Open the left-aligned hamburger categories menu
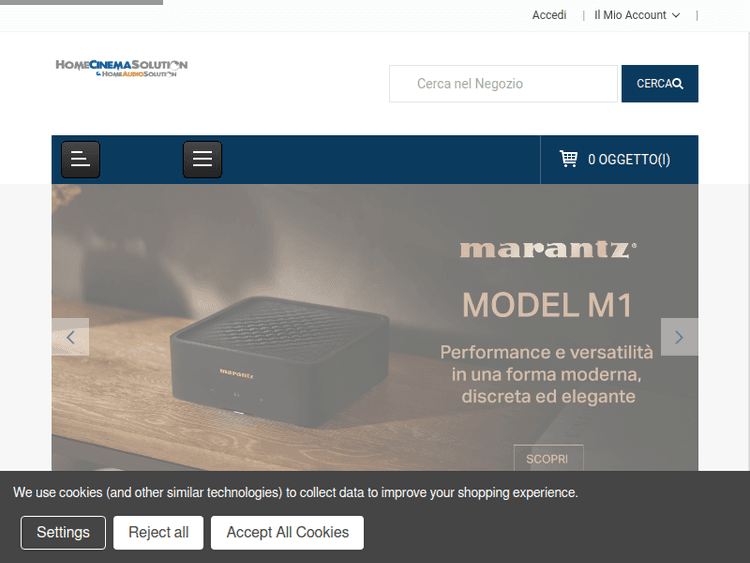The image size is (750, 563). click(80, 159)
